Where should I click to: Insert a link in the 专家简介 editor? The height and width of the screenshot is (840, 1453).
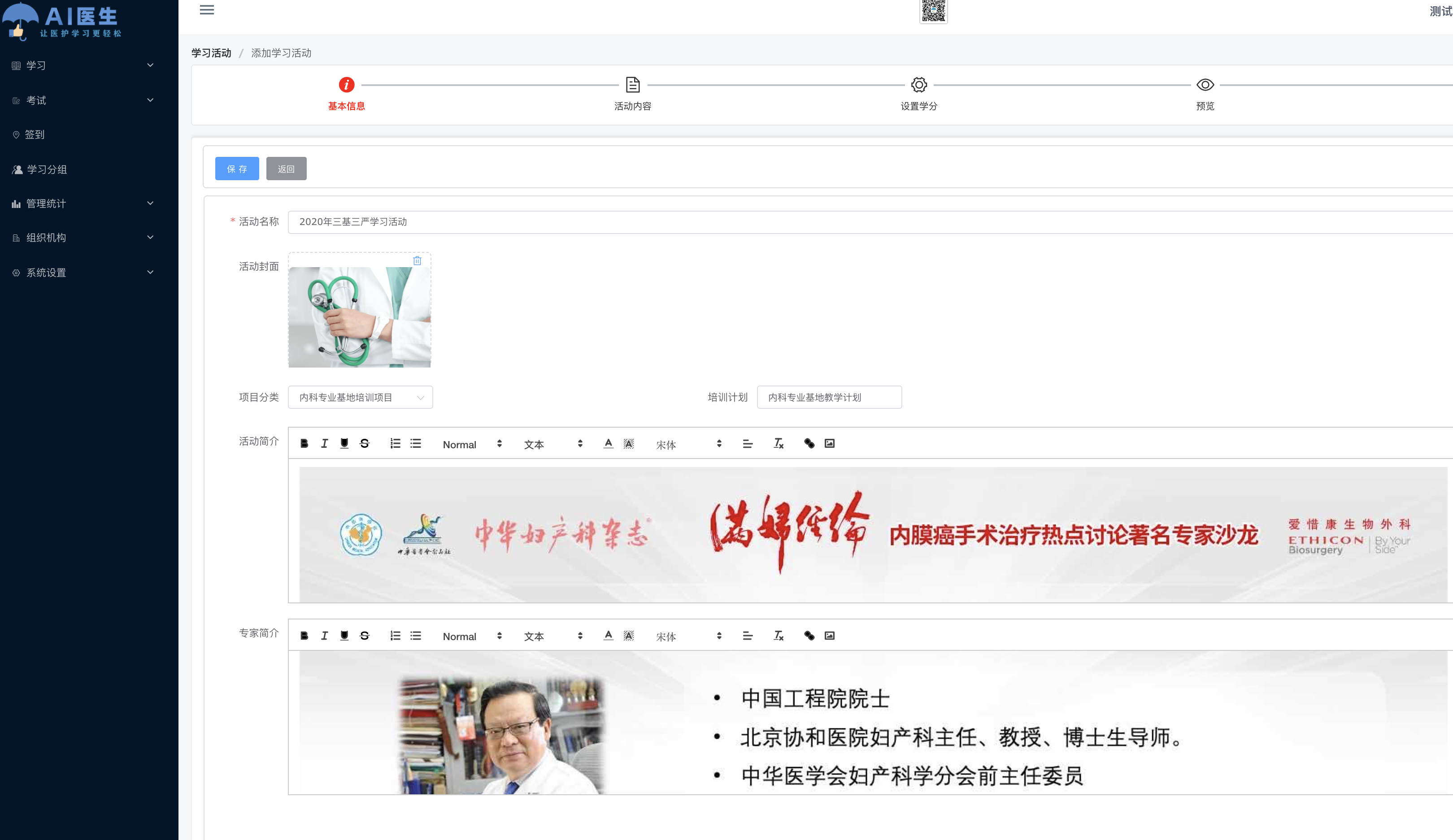tap(809, 636)
